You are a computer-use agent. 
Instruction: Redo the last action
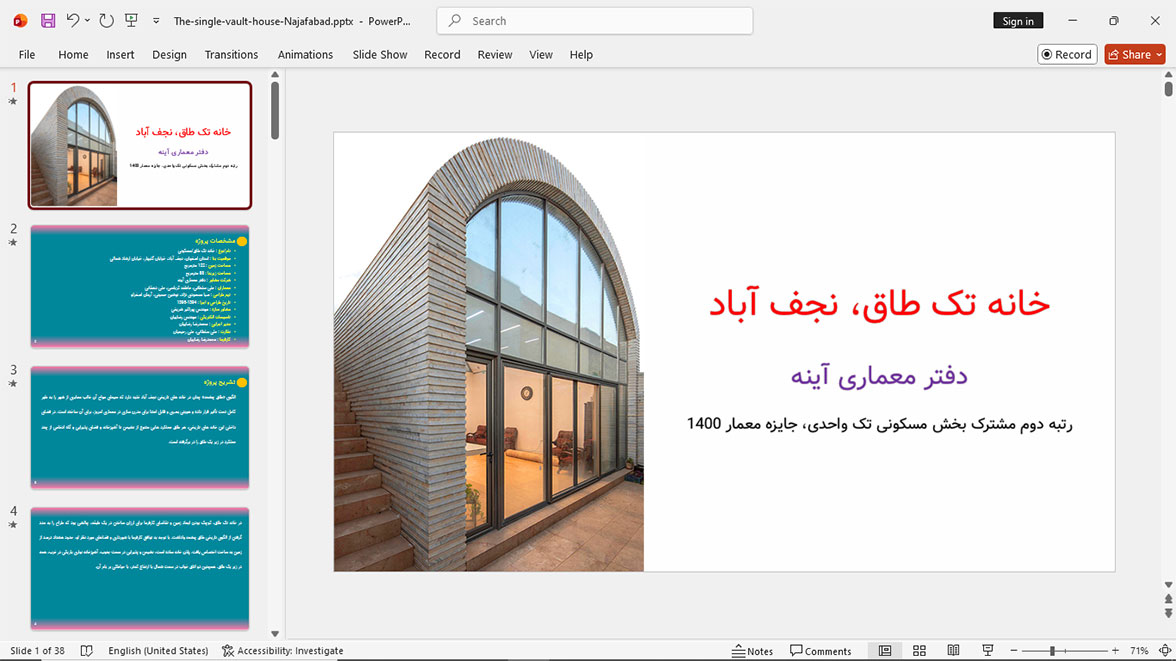coord(106,20)
